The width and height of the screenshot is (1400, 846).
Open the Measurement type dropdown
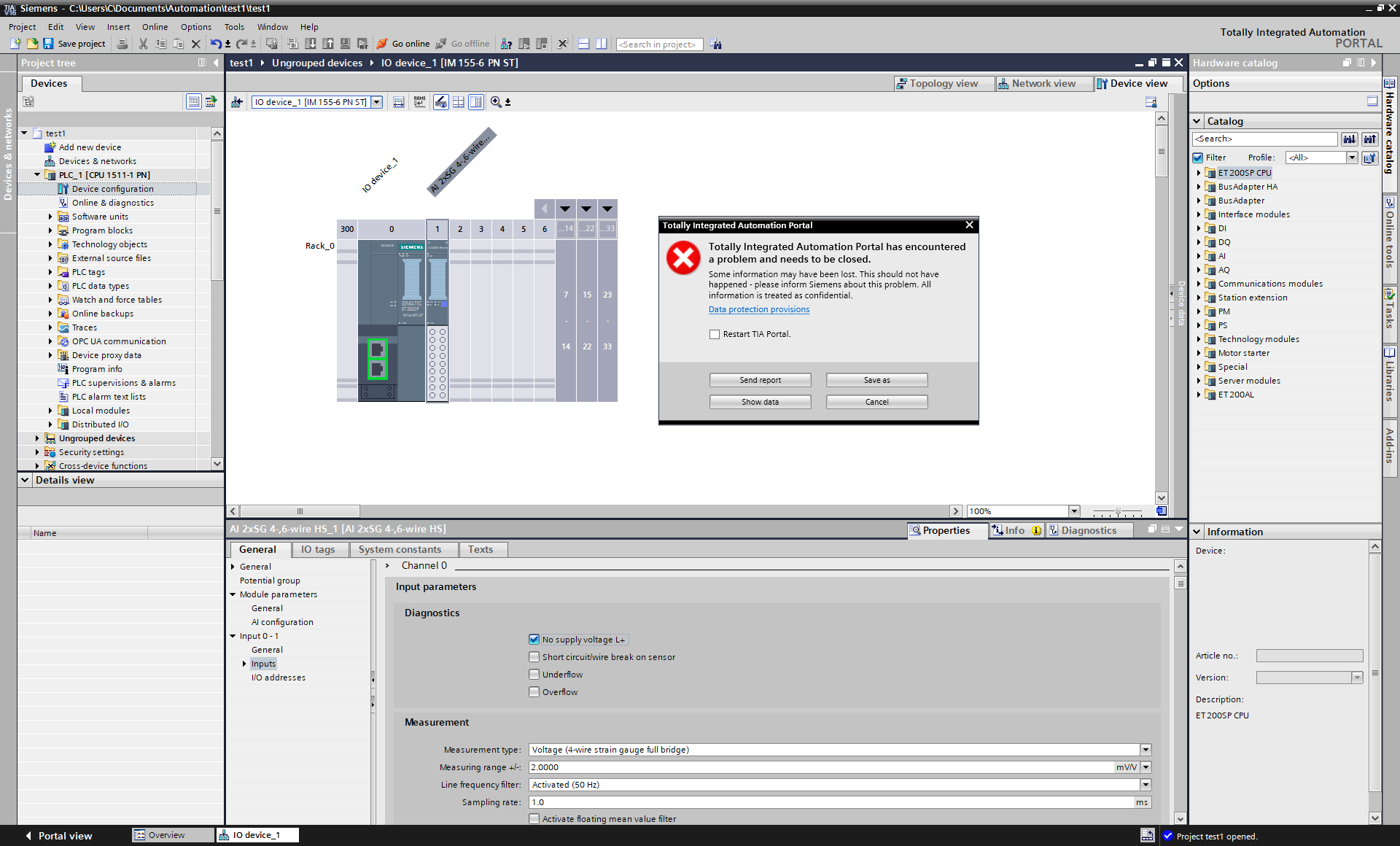1146,750
